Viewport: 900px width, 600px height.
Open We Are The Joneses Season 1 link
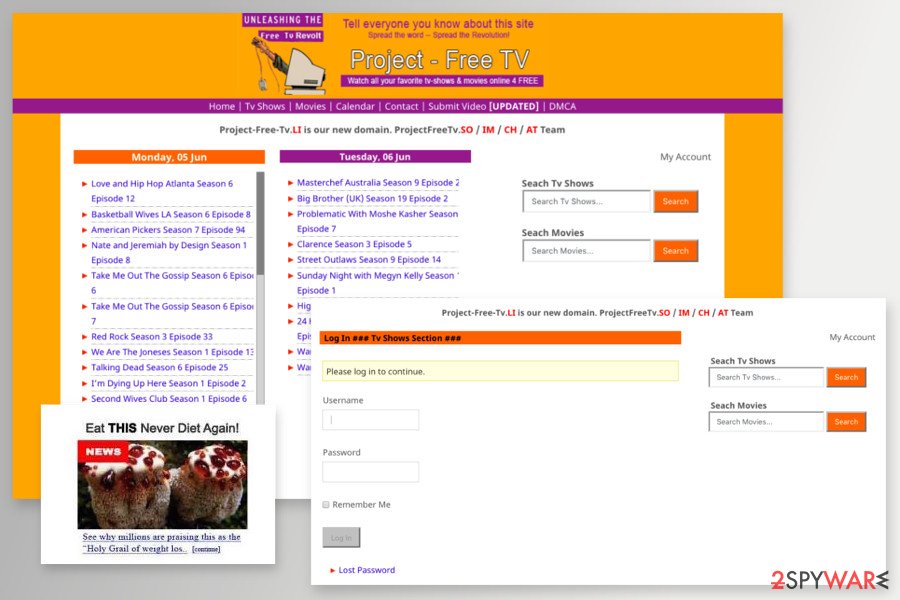[x=172, y=352]
